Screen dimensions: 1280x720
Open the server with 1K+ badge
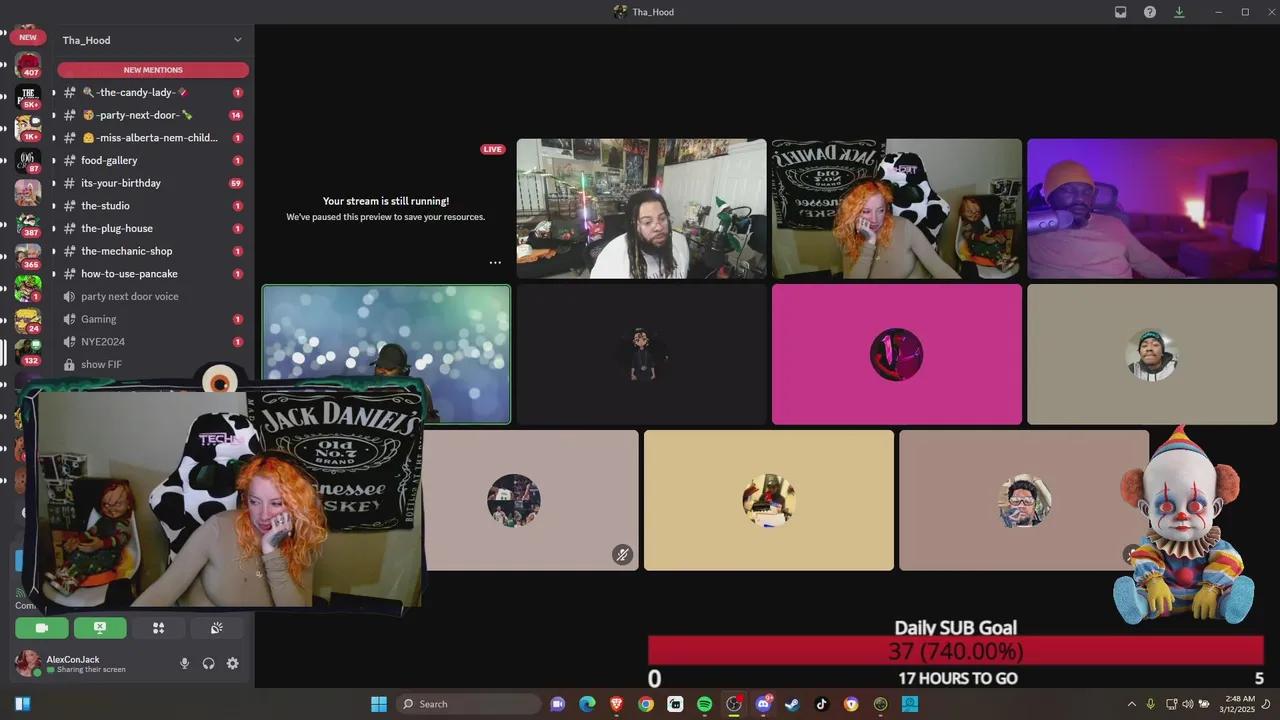28,128
